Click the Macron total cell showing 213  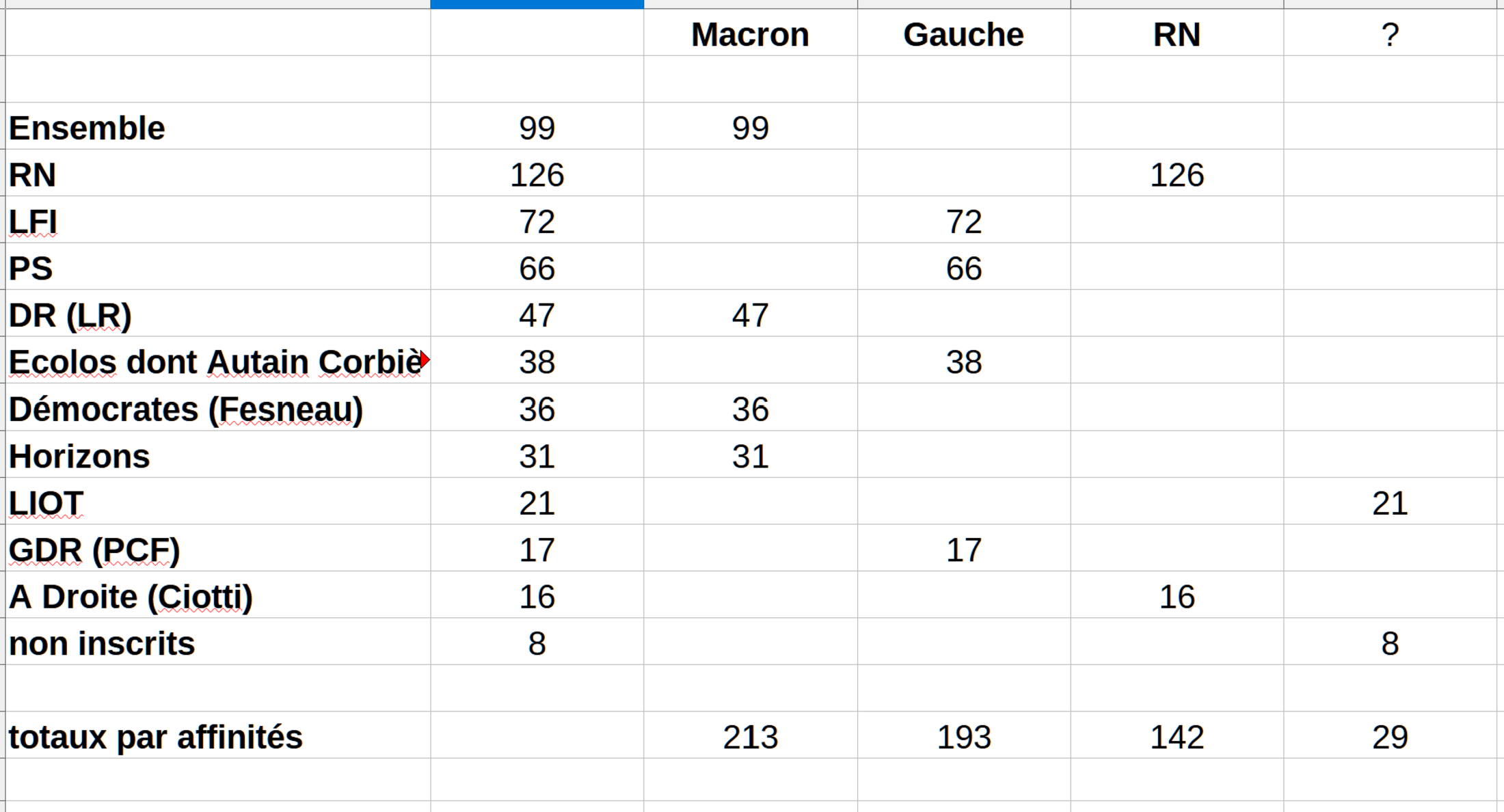point(750,737)
